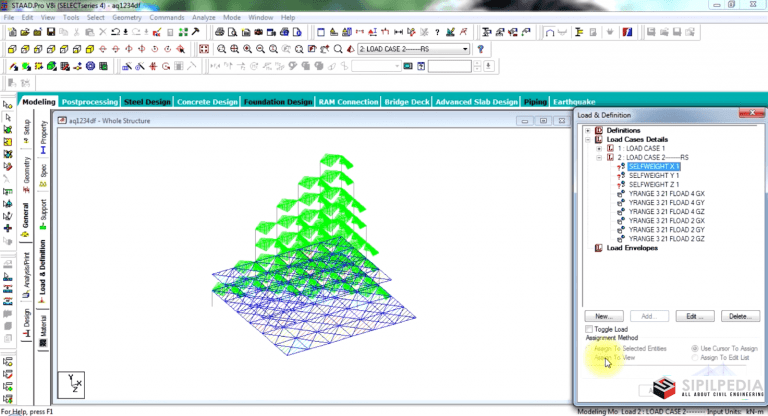Select YRANGE 3 21 FLOAD 2 GZ
Image resolution: width=768 pixels, height=416 pixels.
667,239
